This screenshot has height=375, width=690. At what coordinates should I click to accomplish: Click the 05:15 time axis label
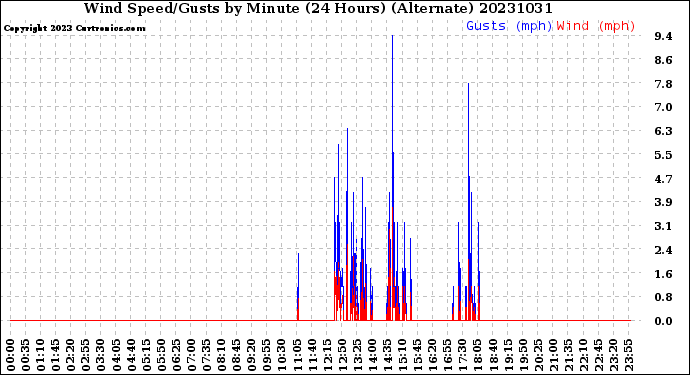pyautogui.click(x=146, y=354)
